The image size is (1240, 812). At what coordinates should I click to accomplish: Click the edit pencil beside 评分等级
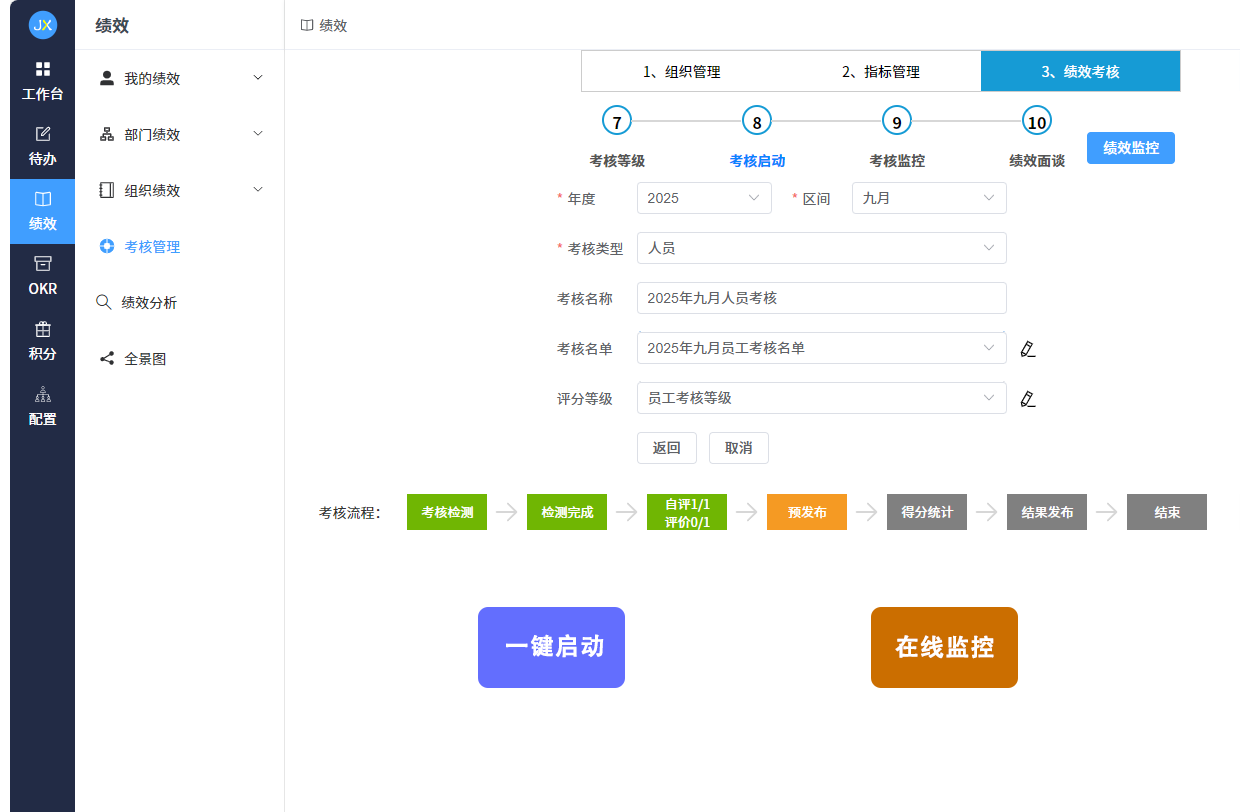(x=1028, y=398)
